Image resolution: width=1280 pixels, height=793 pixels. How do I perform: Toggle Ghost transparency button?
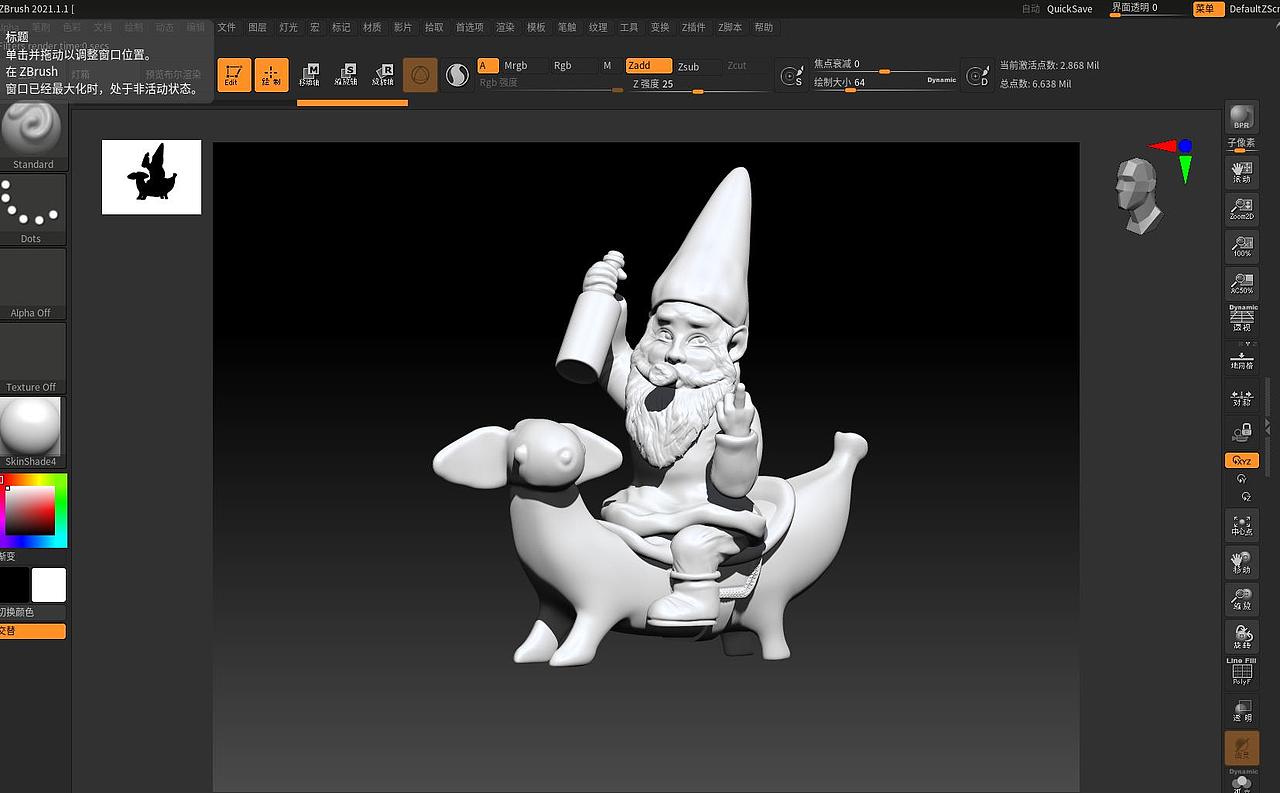pos(1242,748)
